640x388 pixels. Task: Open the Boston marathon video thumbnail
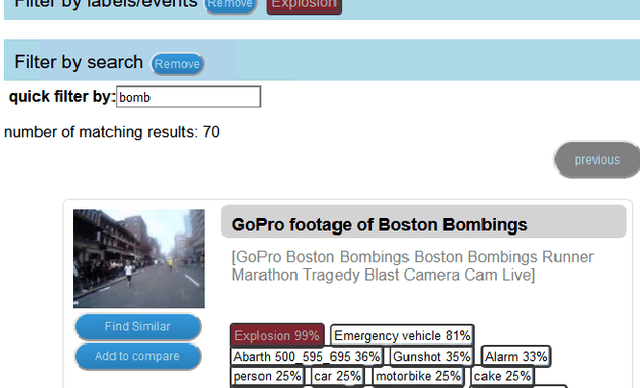(139, 259)
